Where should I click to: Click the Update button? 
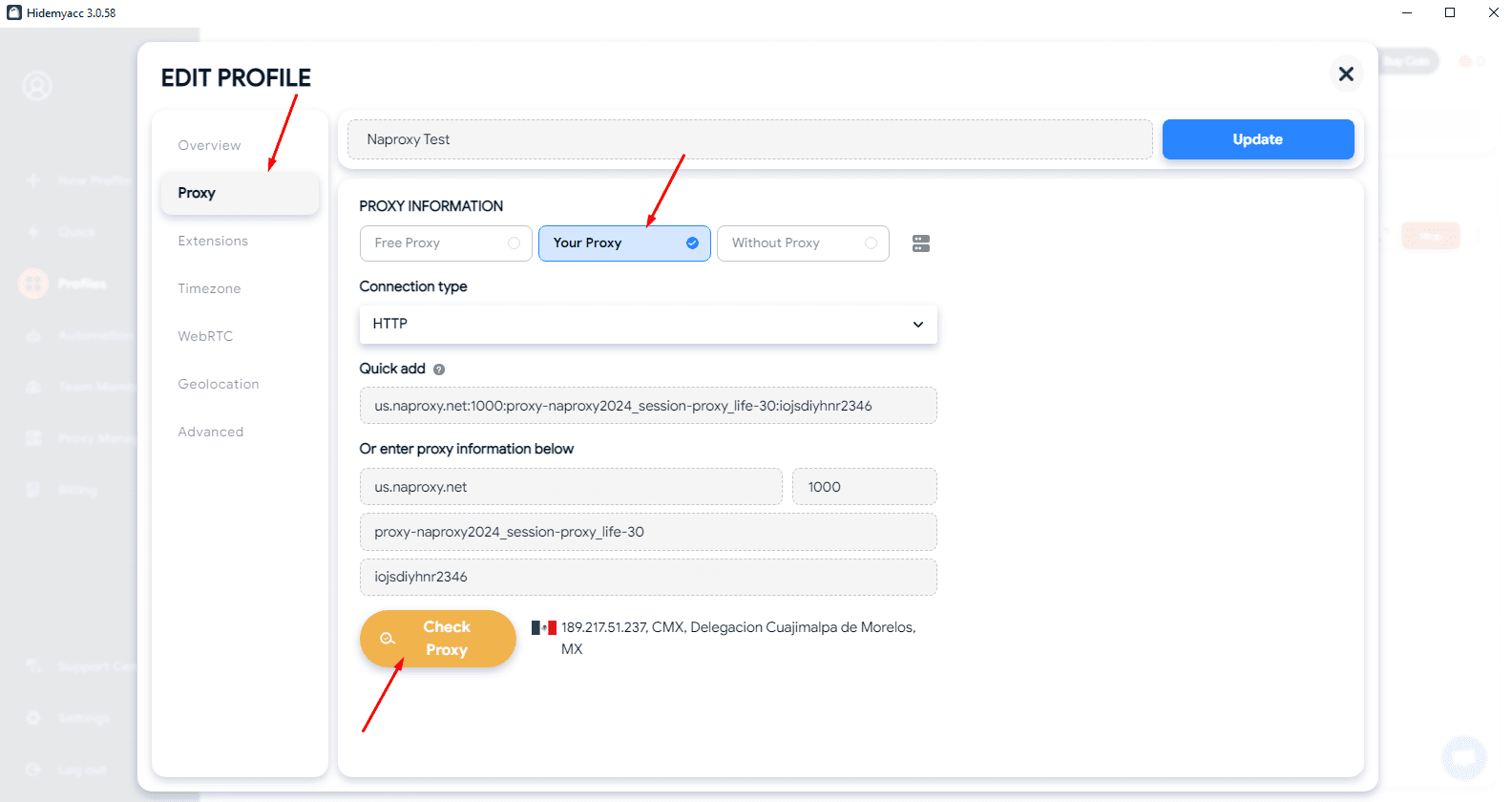[1258, 139]
